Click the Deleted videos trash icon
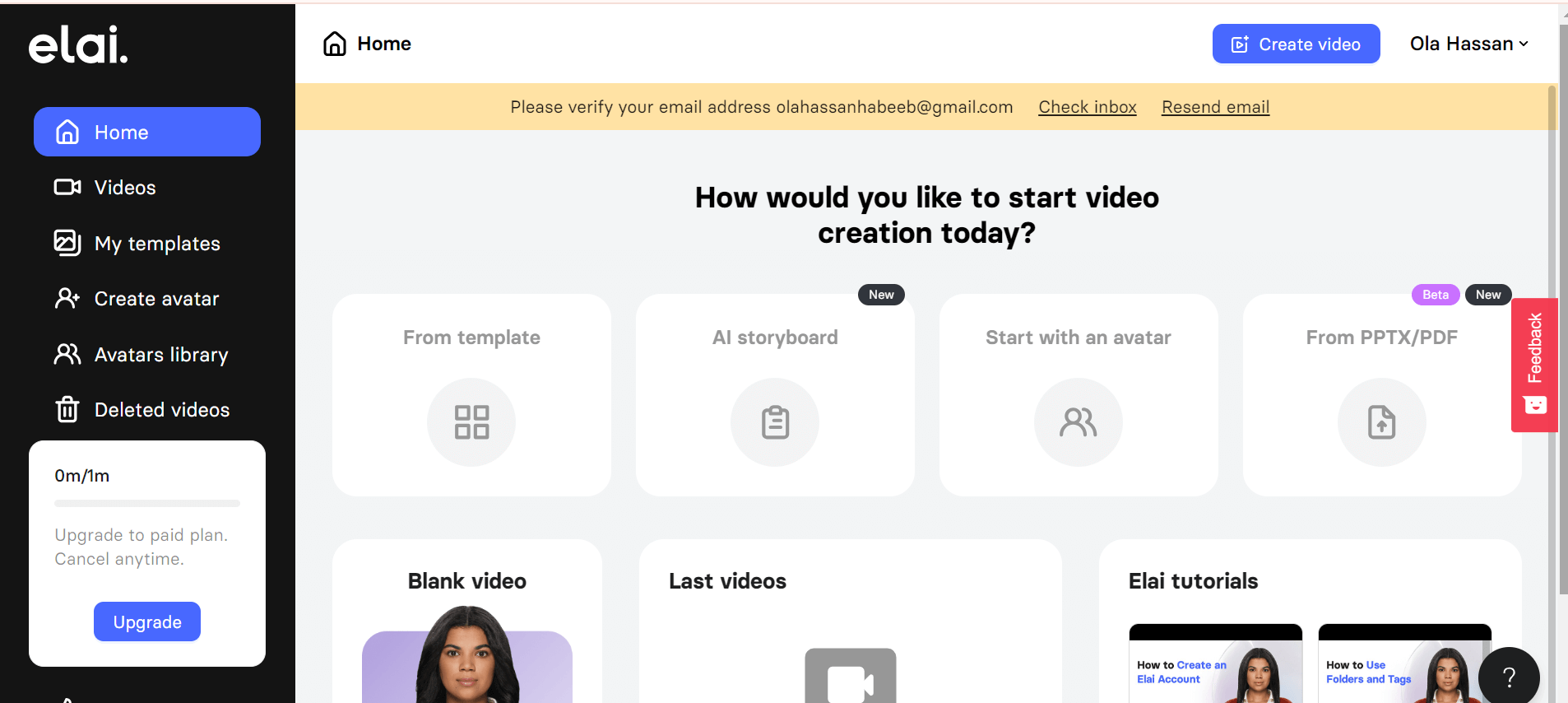 (x=67, y=409)
